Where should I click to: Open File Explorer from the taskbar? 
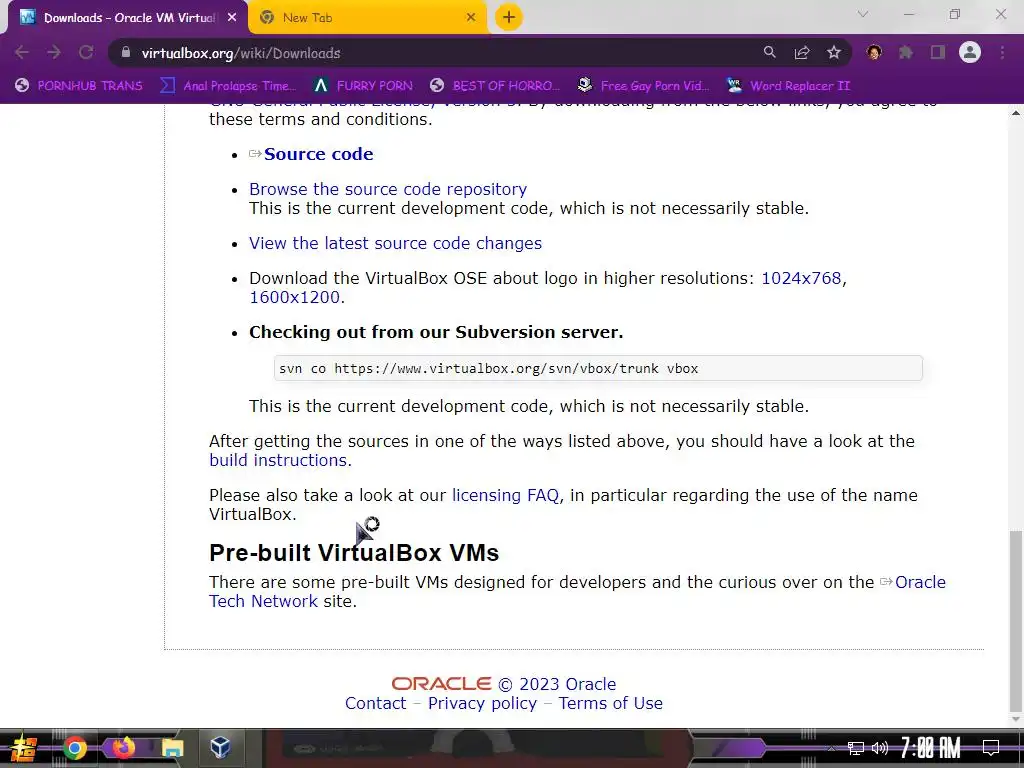pyautogui.click(x=172, y=748)
